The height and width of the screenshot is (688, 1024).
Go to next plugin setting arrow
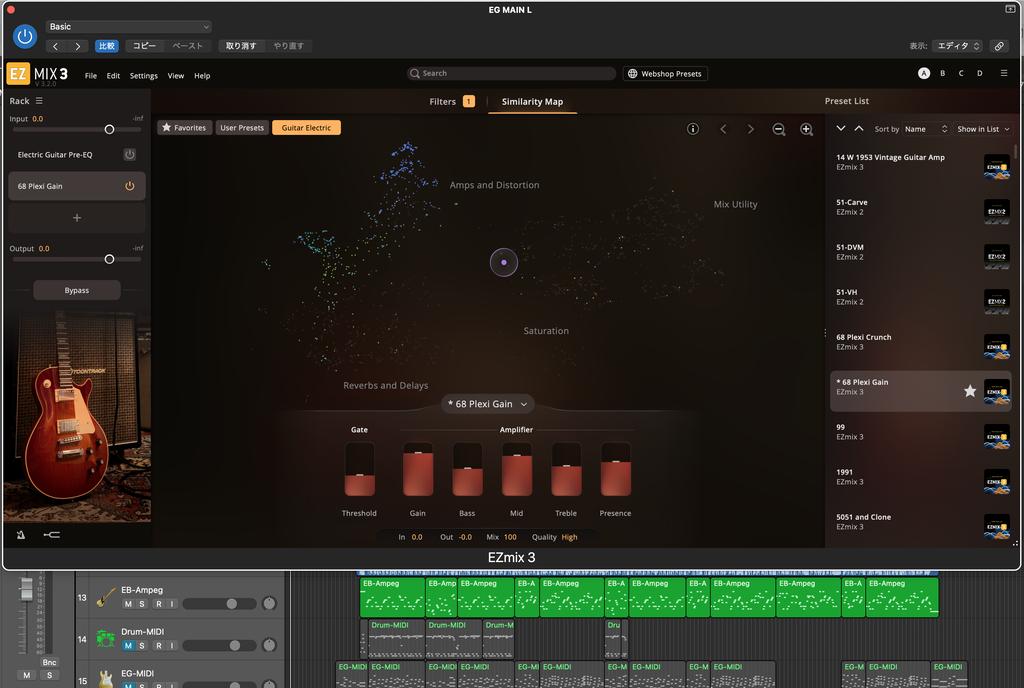[x=78, y=46]
